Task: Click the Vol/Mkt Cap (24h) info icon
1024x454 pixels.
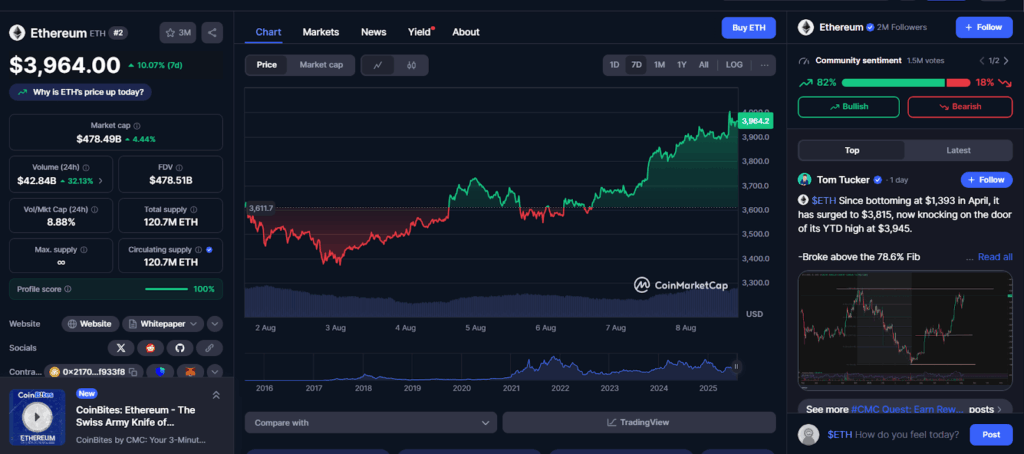Action: tap(95, 210)
